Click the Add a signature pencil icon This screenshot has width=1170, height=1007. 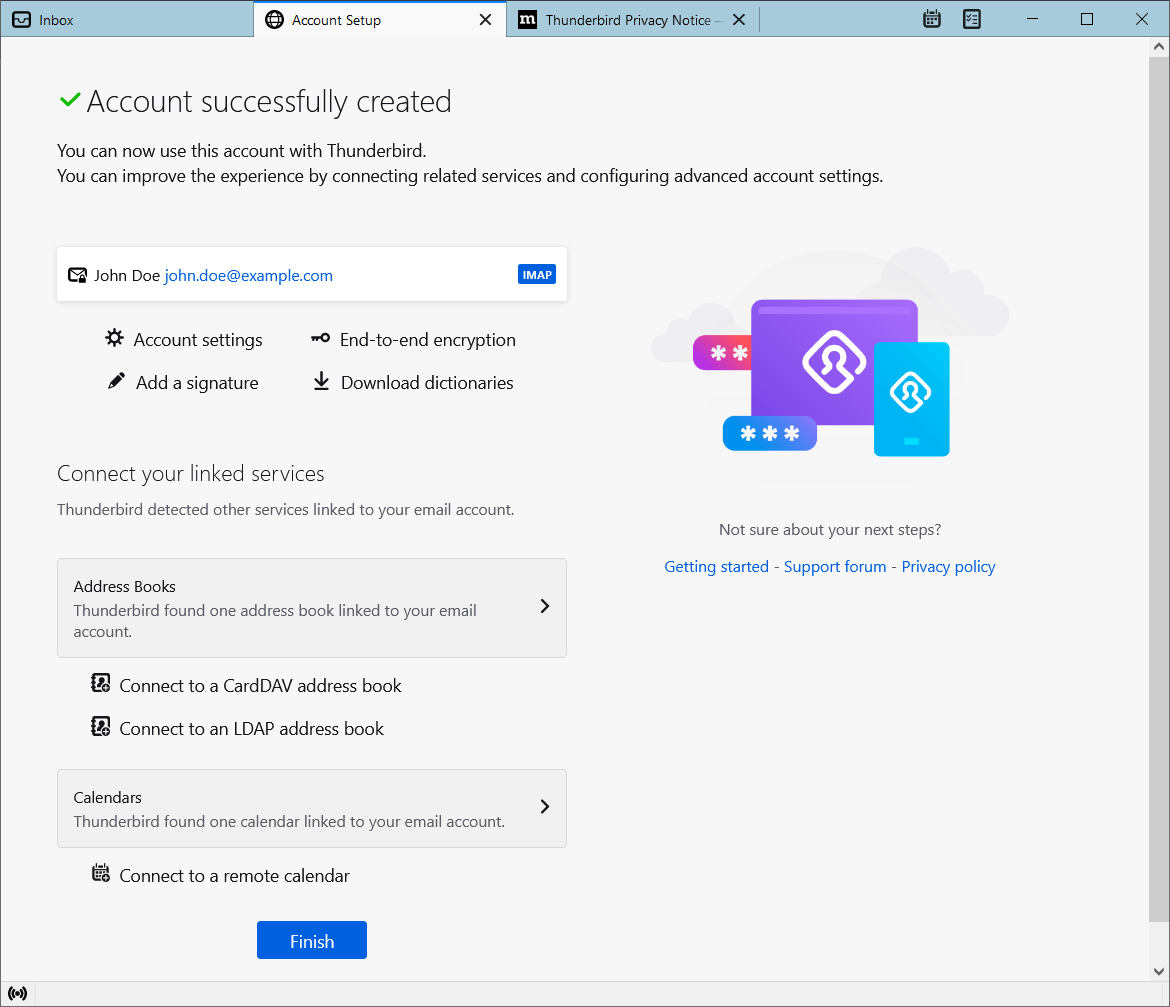[117, 382]
